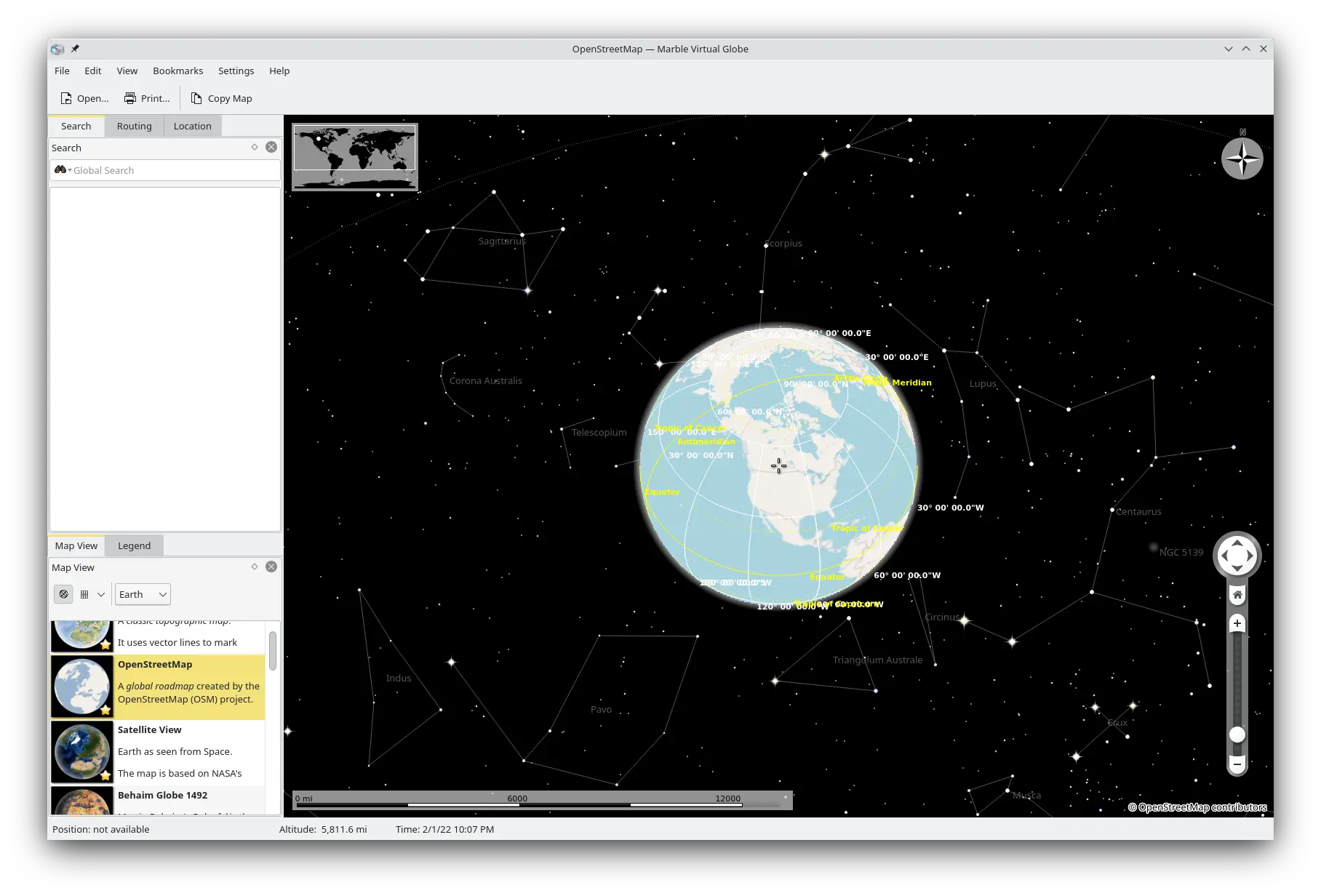Click the Home button on the navigation control

[x=1237, y=595]
